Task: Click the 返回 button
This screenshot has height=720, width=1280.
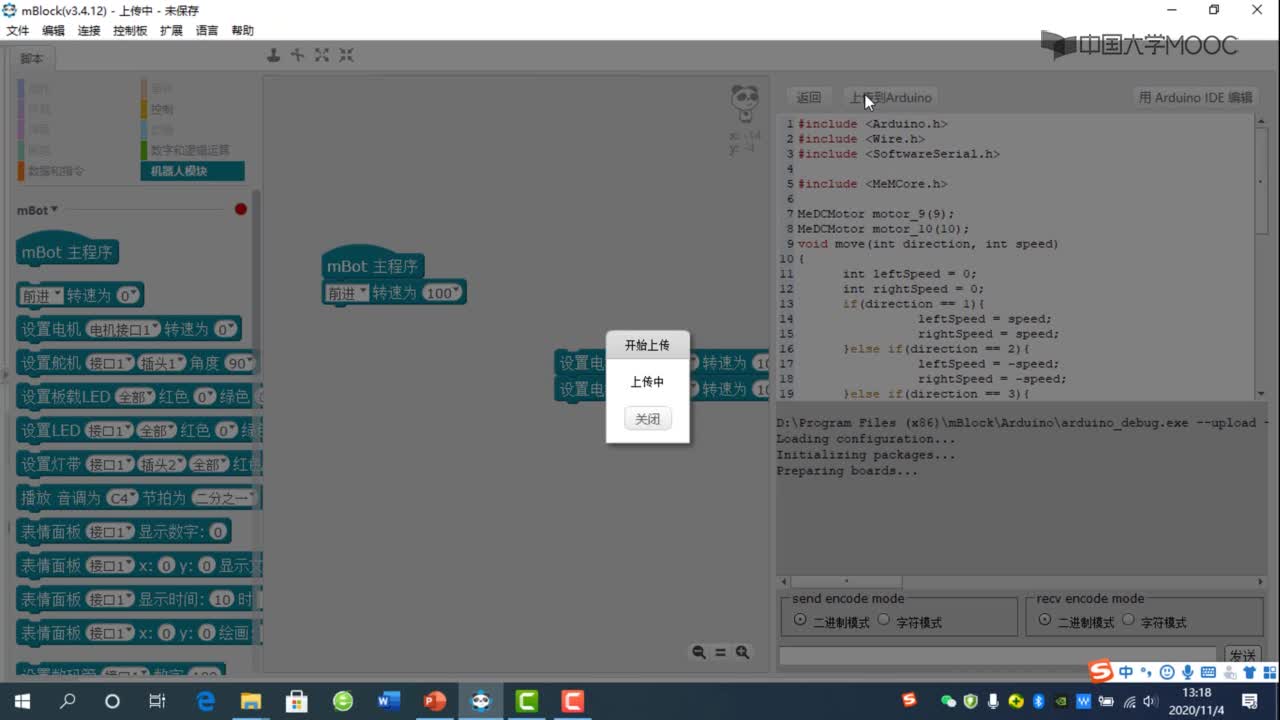Action: tap(809, 97)
